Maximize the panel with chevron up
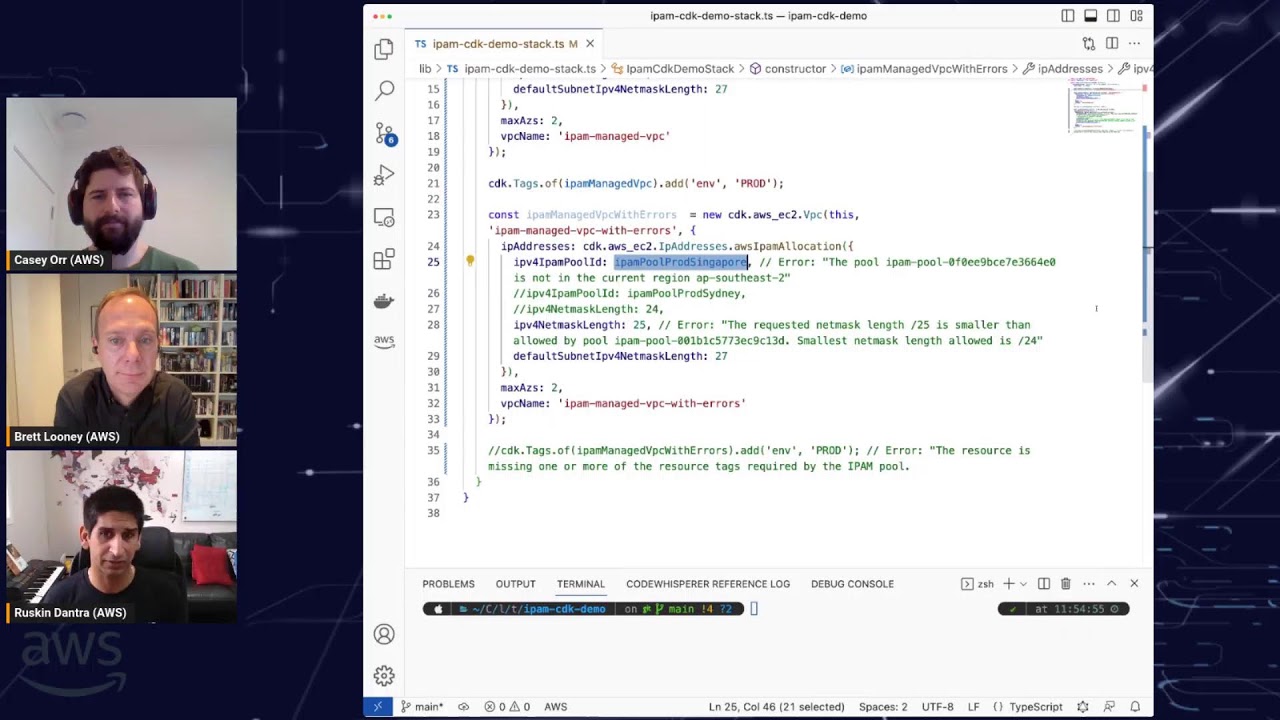This screenshot has height=720, width=1280. click(1111, 584)
